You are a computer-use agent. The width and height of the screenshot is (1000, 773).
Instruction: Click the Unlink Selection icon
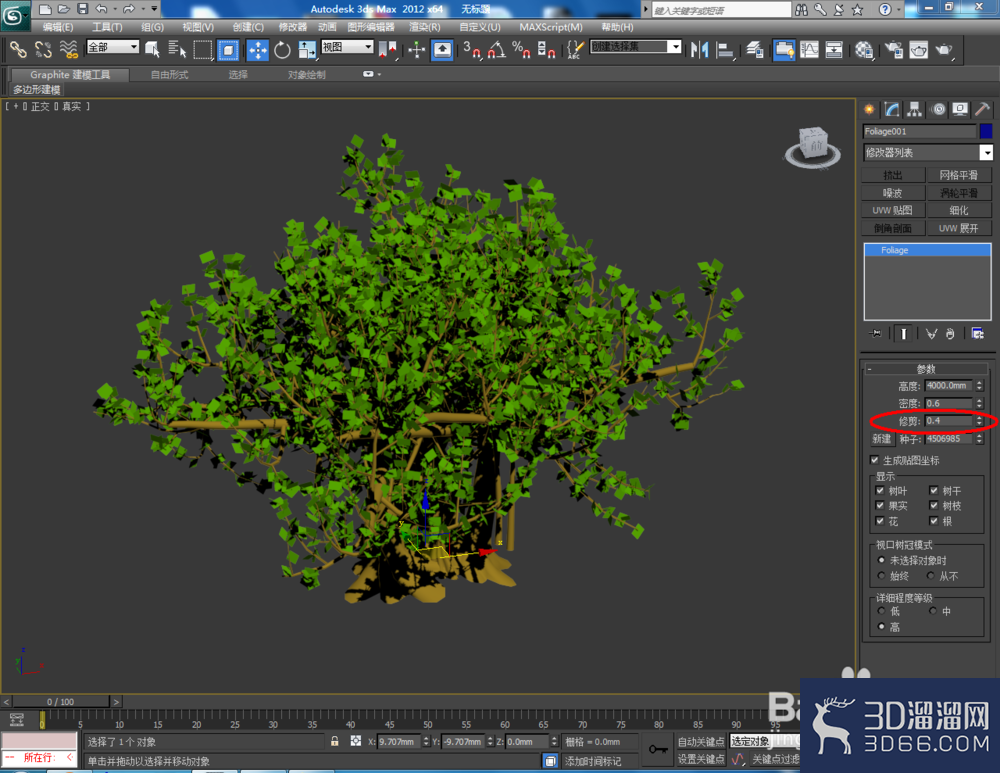[x=43, y=49]
